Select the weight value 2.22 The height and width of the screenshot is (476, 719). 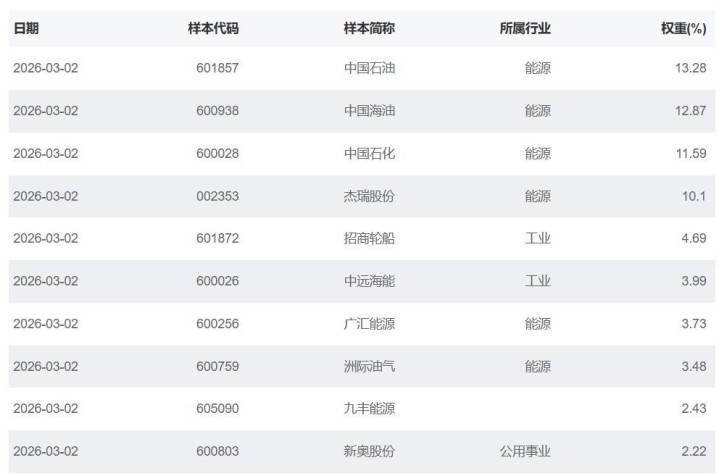click(x=694, y=451)
